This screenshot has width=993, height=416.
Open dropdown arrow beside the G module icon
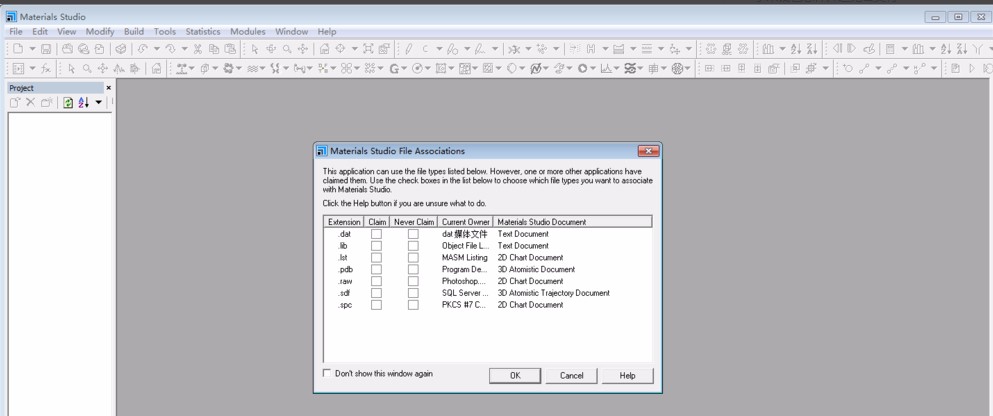click(x=404, y=68)
